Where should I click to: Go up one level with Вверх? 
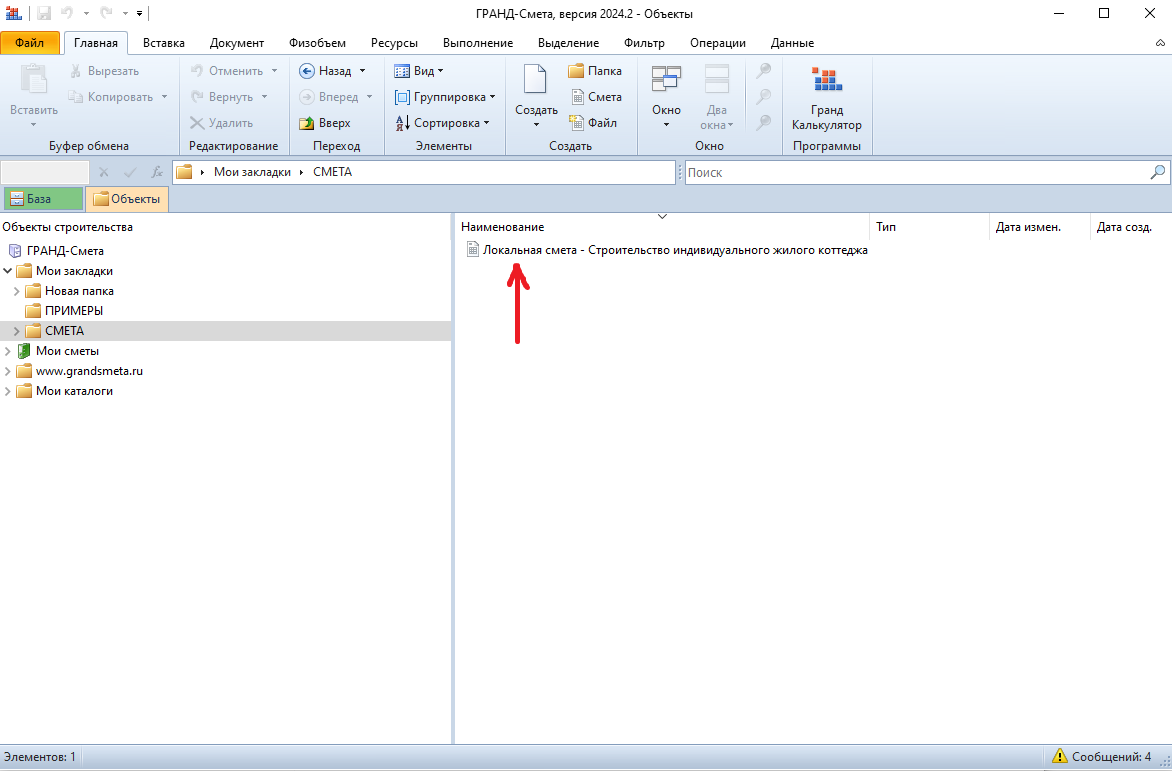click(x=324, y=123)
